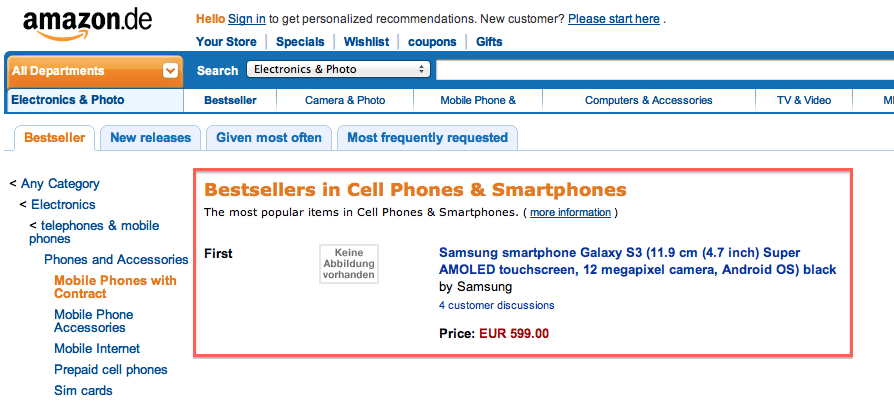
Task: Select the Given most often tab
Action: (269, 137)
